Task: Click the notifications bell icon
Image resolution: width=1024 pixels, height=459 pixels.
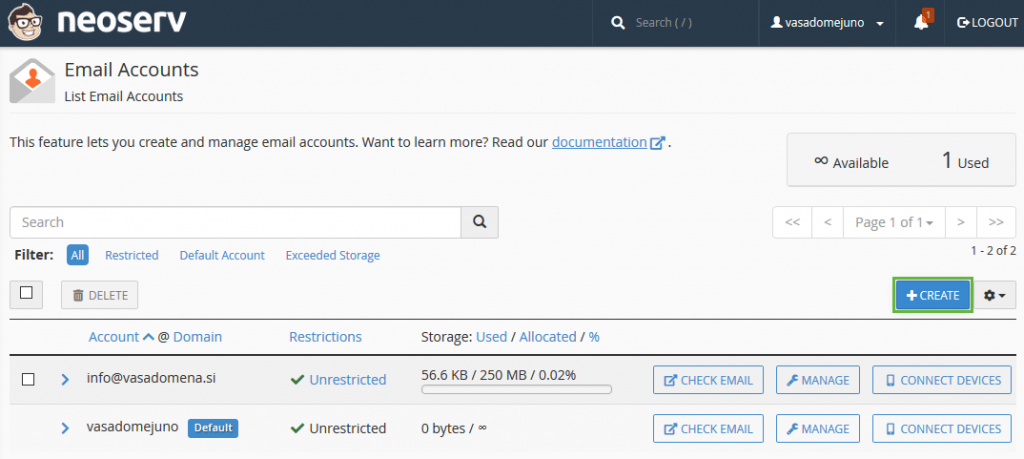Action: point(921,22)
